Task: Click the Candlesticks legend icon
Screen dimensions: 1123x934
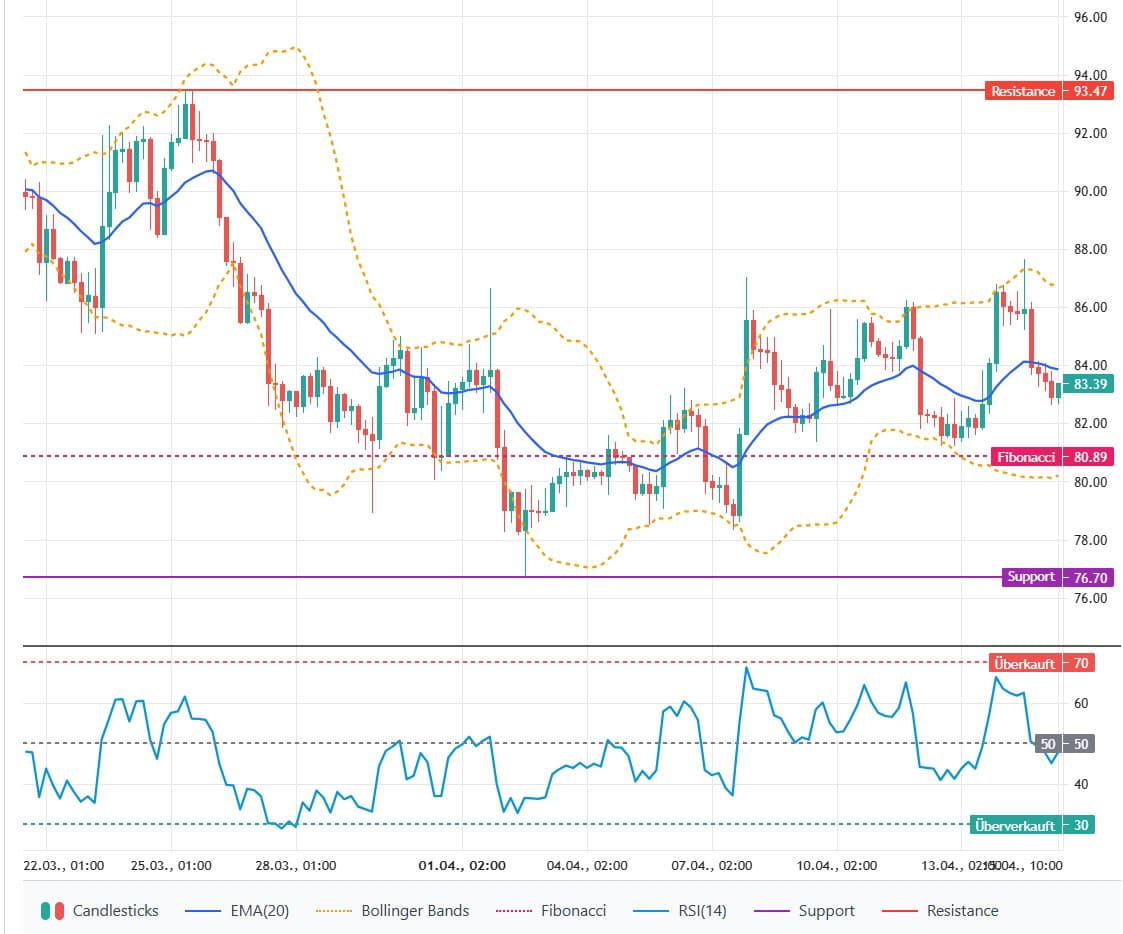Action: point(52,911)
